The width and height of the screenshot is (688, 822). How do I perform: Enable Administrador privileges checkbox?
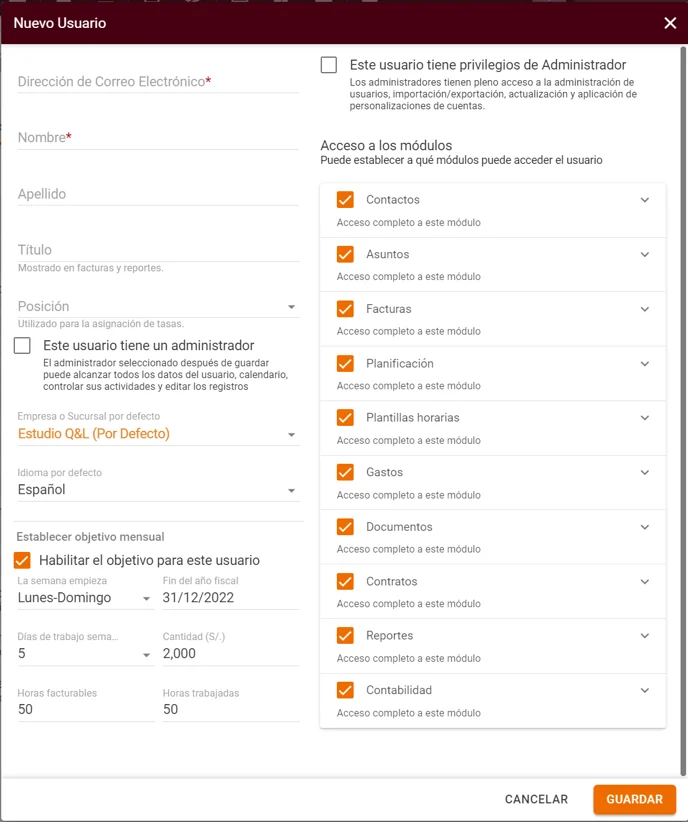(329, 65)
